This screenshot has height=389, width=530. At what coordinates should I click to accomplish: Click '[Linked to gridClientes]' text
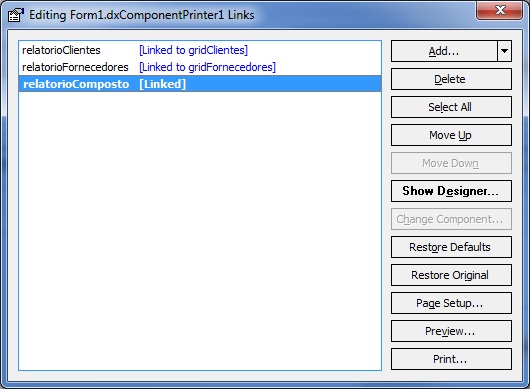(193, 50)
